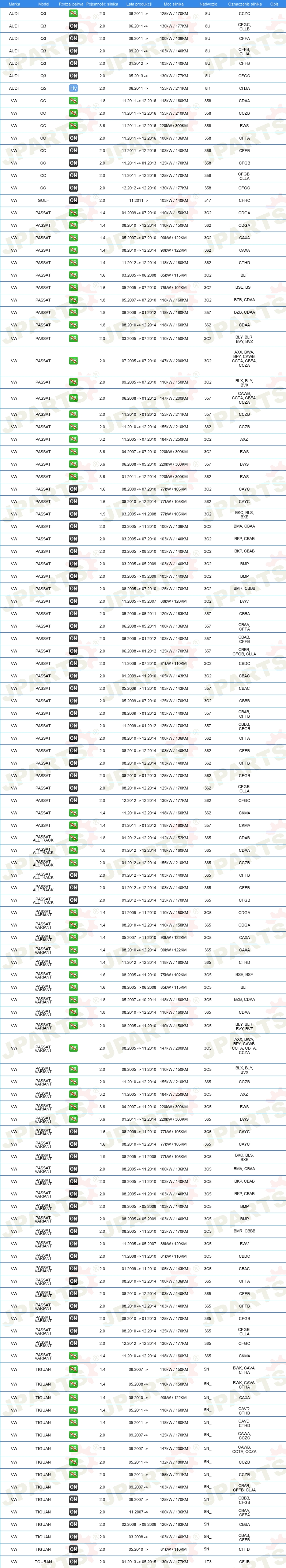This screenshot has width=286, height=1568.
Task: Click the Rodzaj paliwa column header
Action: click(71, 4)
